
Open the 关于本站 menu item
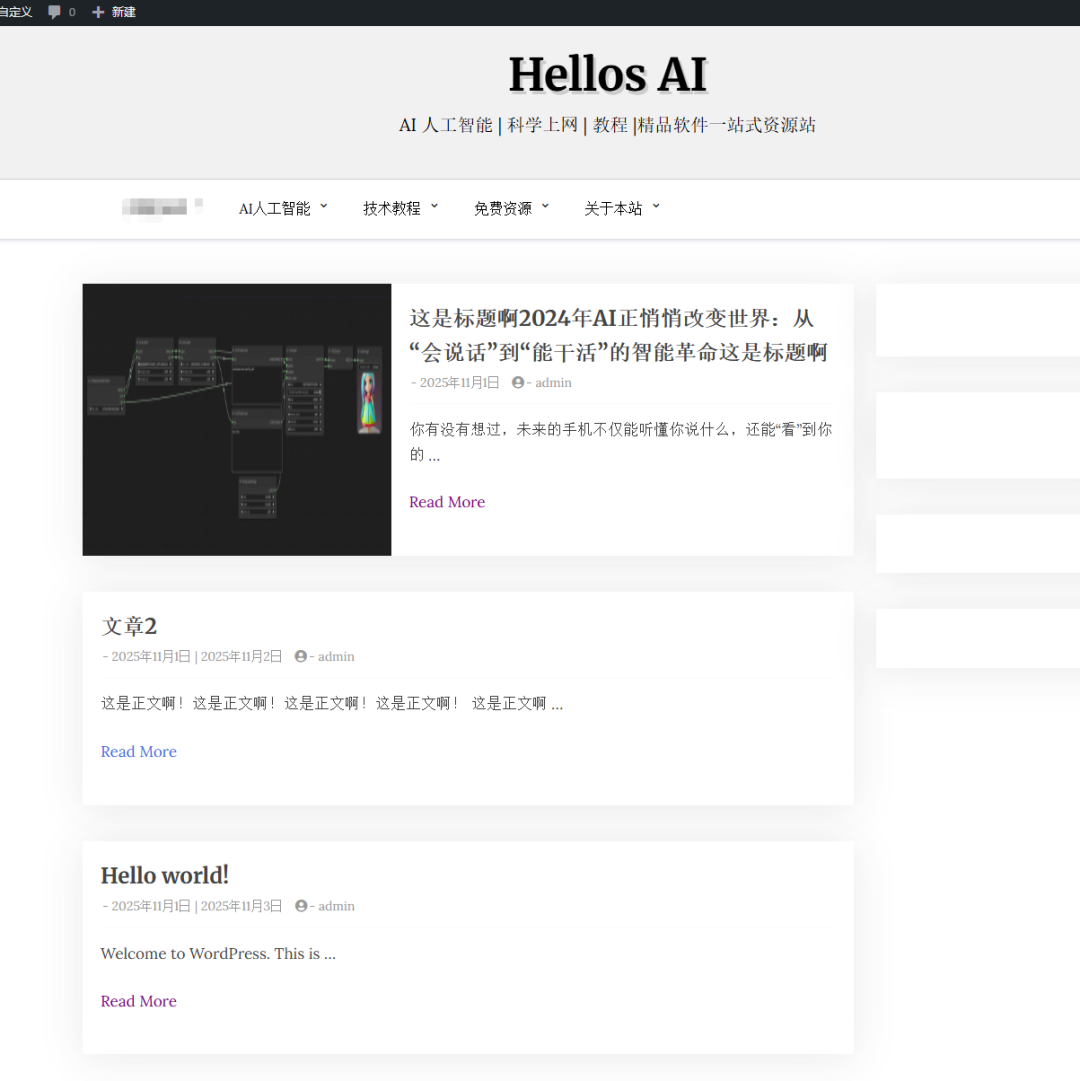tap(613, 209)
